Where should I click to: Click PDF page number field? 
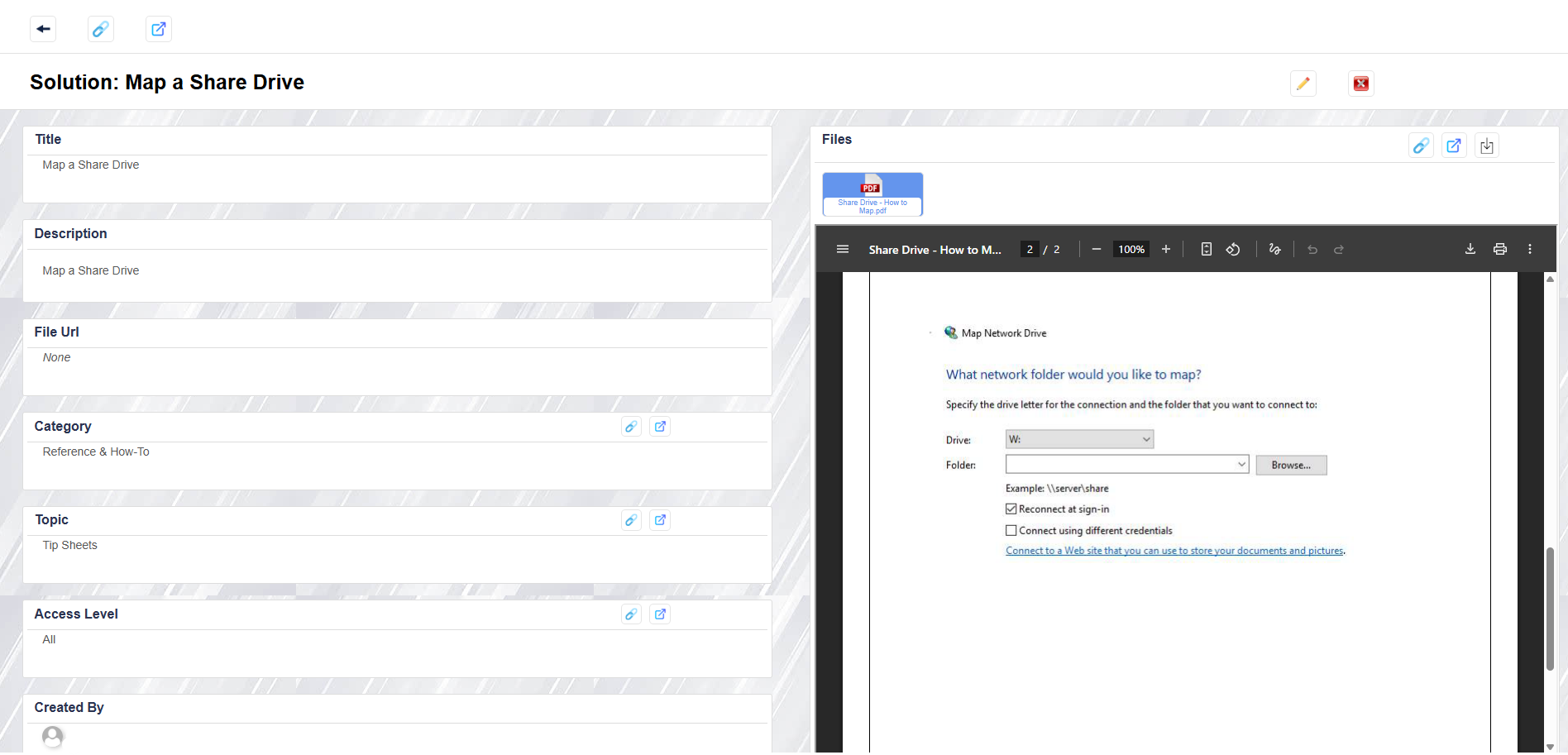(1030, 249)
